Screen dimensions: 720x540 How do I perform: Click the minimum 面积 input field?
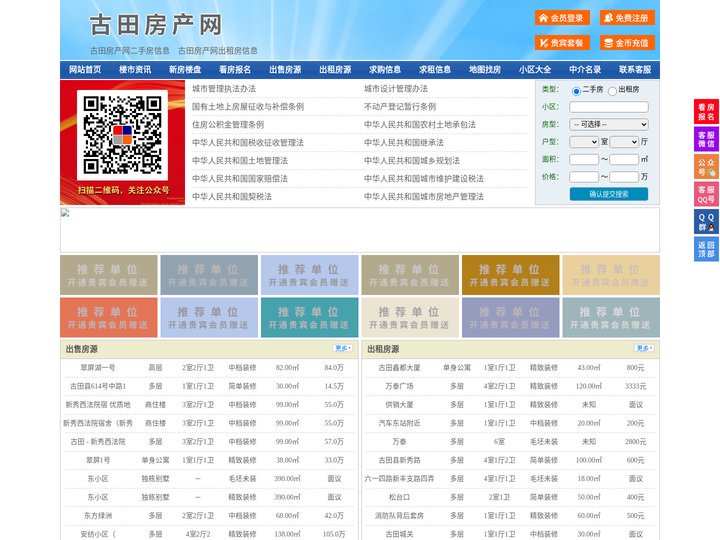tap(584, 159)
